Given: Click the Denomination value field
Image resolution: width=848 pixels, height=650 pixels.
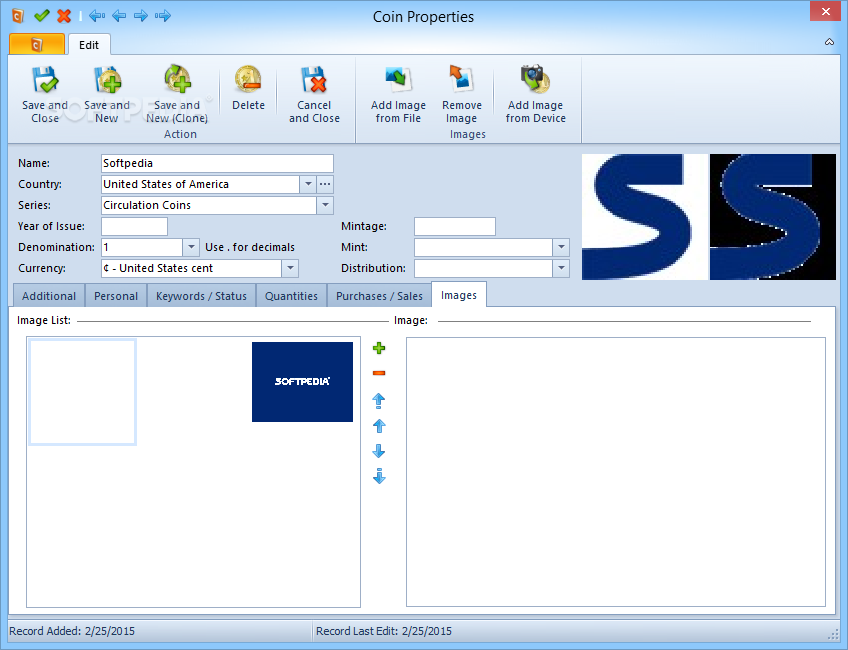Looking at the screenshot, I should [x=142, y=247].
